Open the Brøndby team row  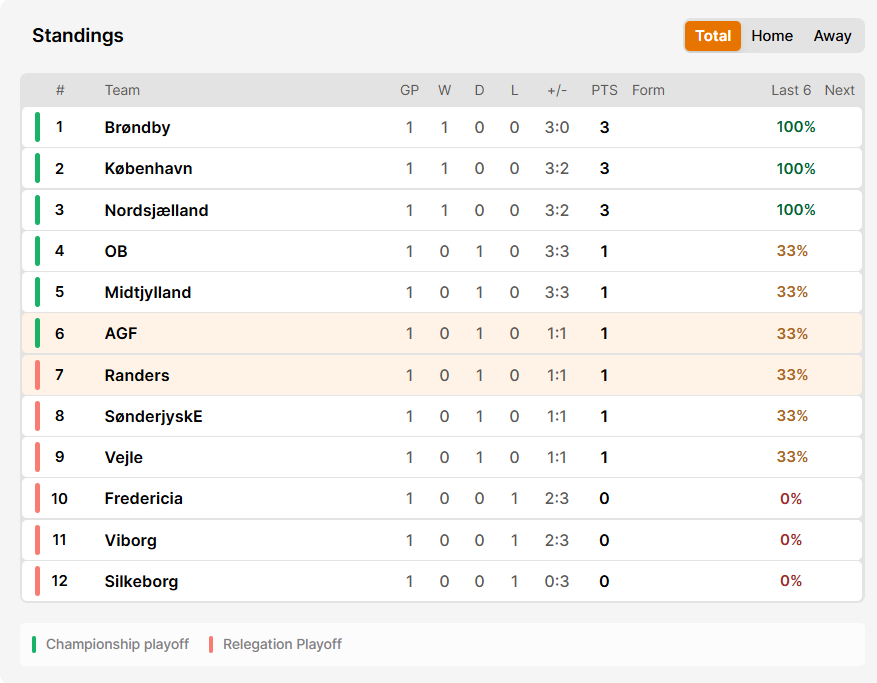pos(442,128)
